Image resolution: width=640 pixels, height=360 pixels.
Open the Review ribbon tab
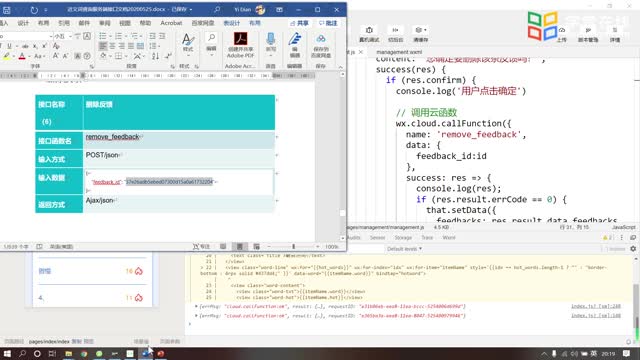(104, 23)
